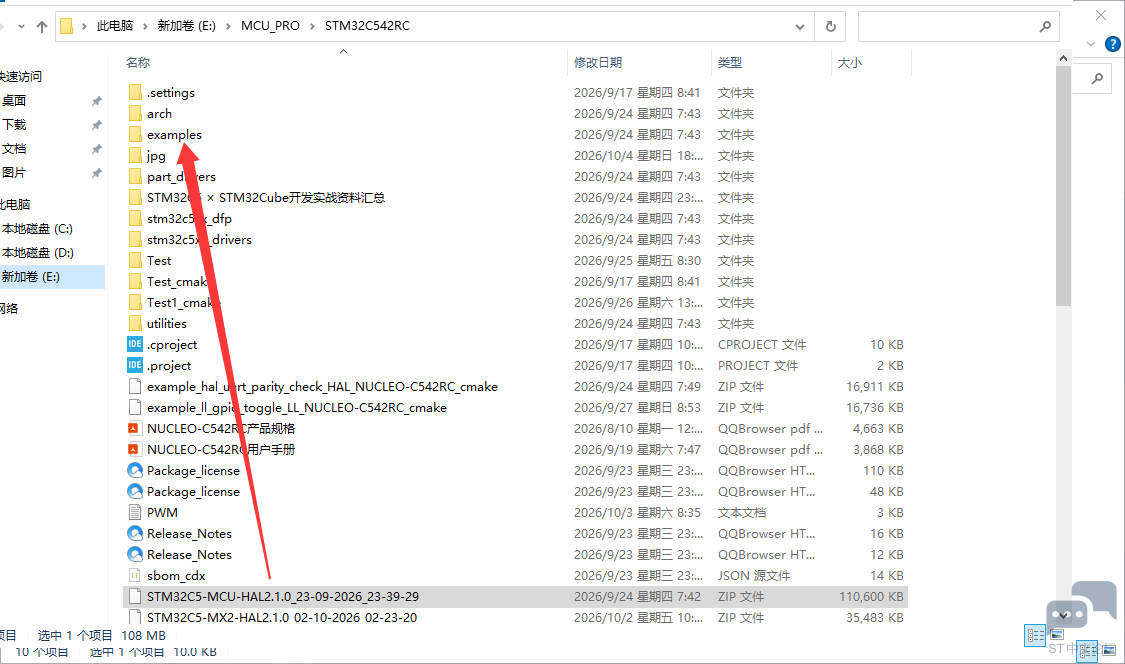
Task: Select the .project IDE file icon
Action: 135,365
